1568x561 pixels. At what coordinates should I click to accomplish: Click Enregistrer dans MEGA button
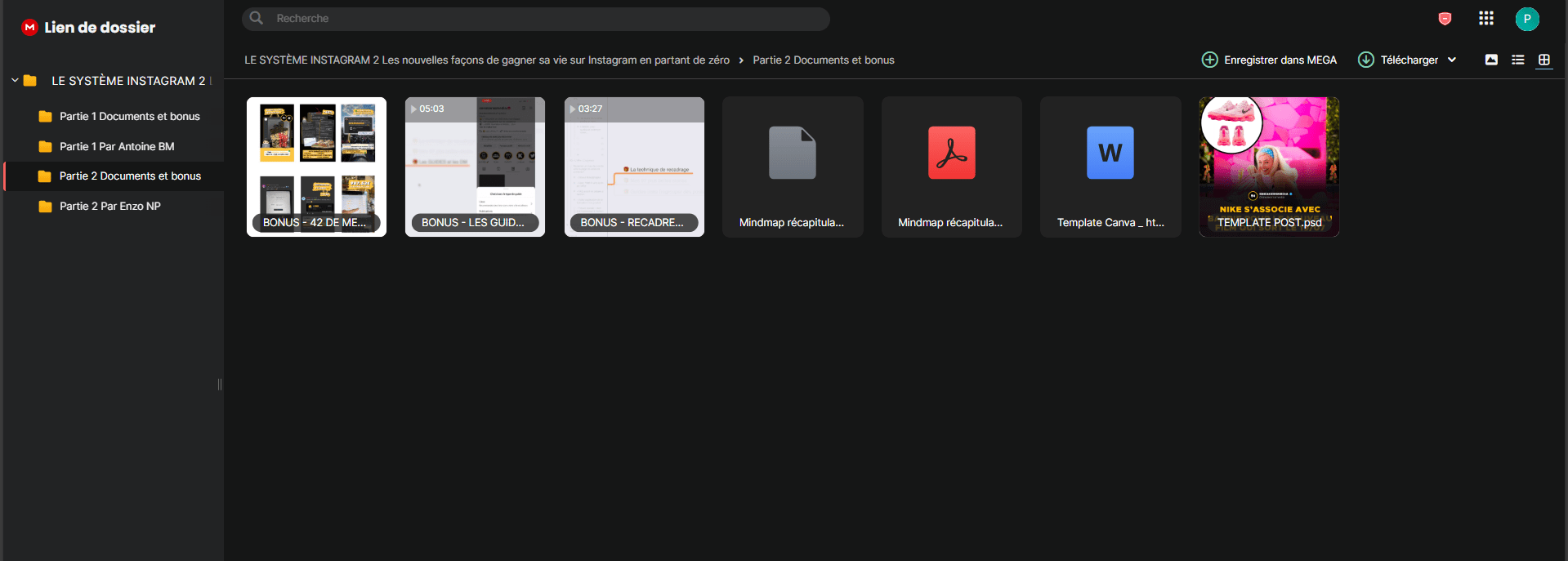click(x=1269, y=60)
